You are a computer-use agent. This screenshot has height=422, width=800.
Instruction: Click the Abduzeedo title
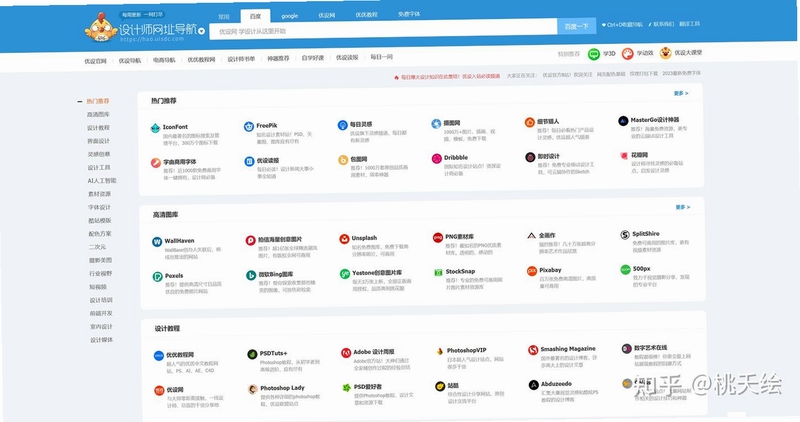pyautogui.click(x=556, y=384)
